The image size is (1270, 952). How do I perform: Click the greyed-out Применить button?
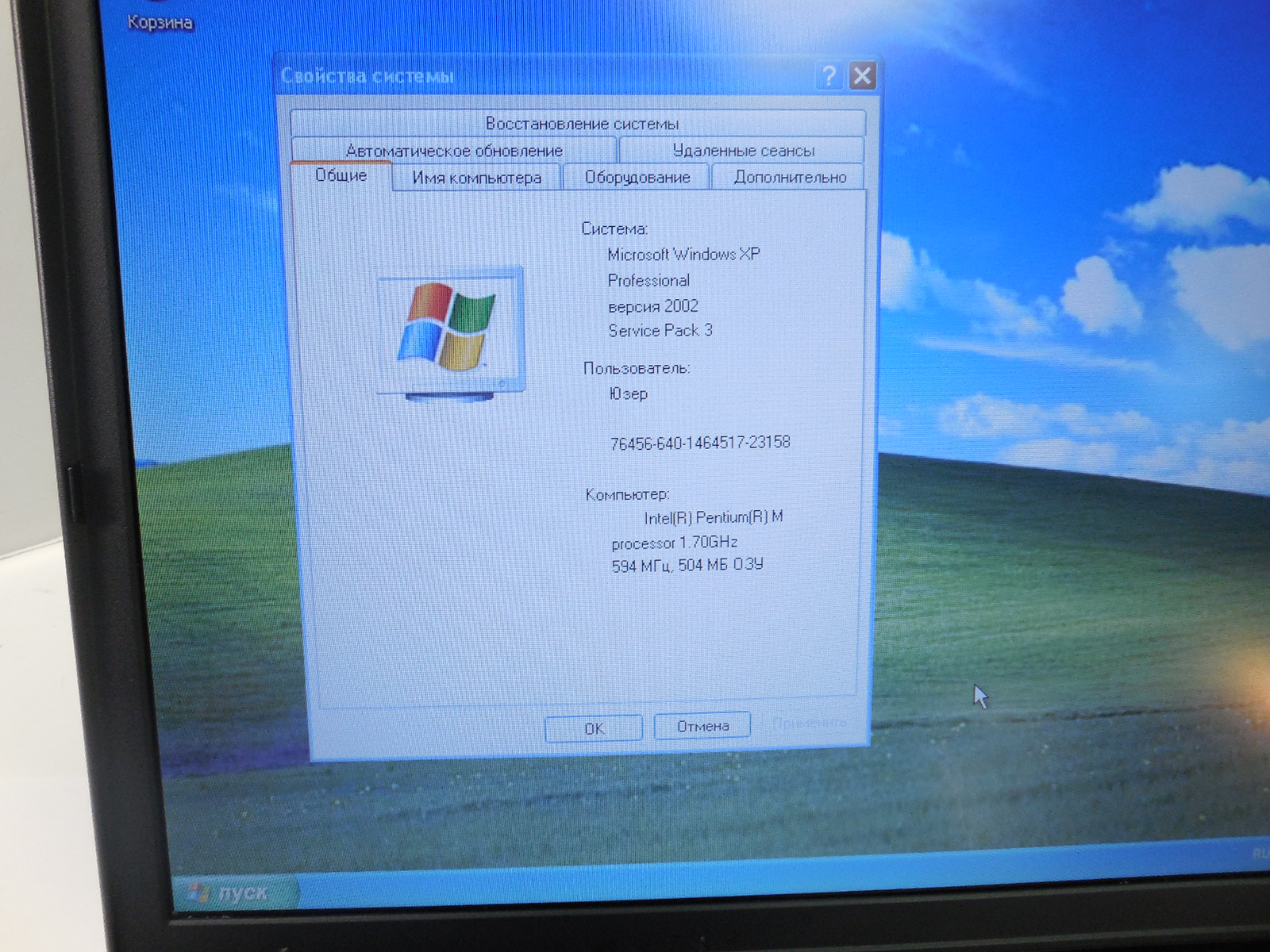809,723
